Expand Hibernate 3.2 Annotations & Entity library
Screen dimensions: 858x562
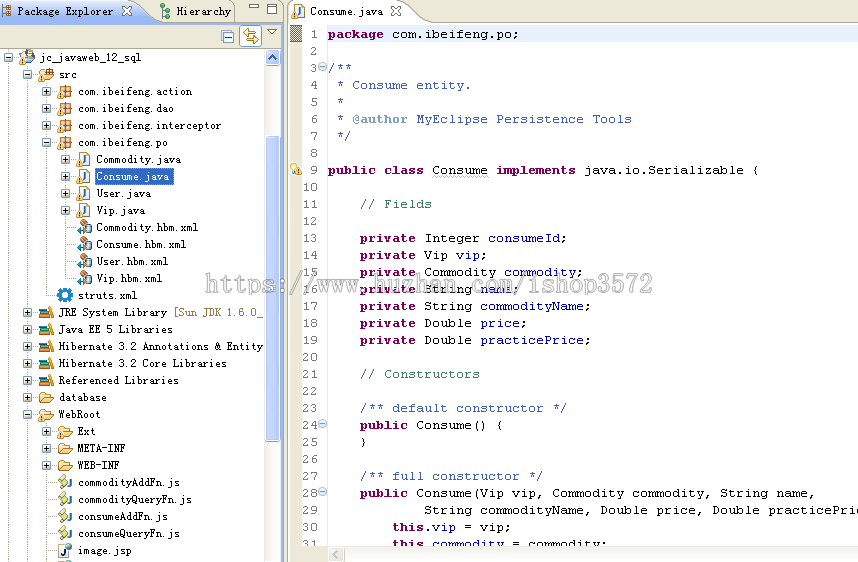pos(27,346)
